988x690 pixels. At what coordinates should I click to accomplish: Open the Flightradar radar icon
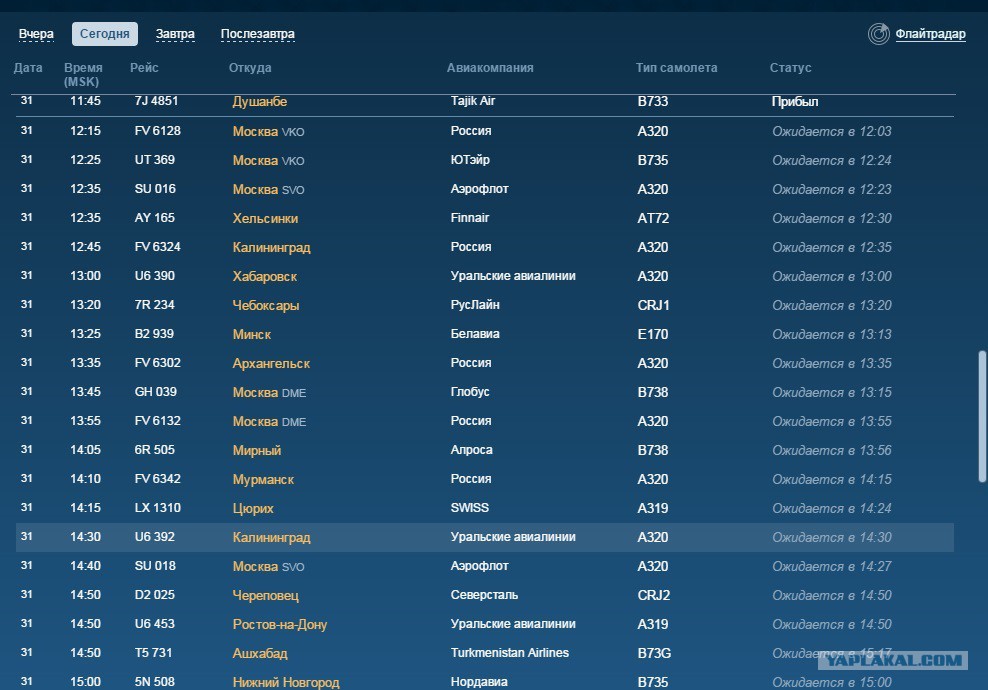pyautogui.click(x=878, y=33)
